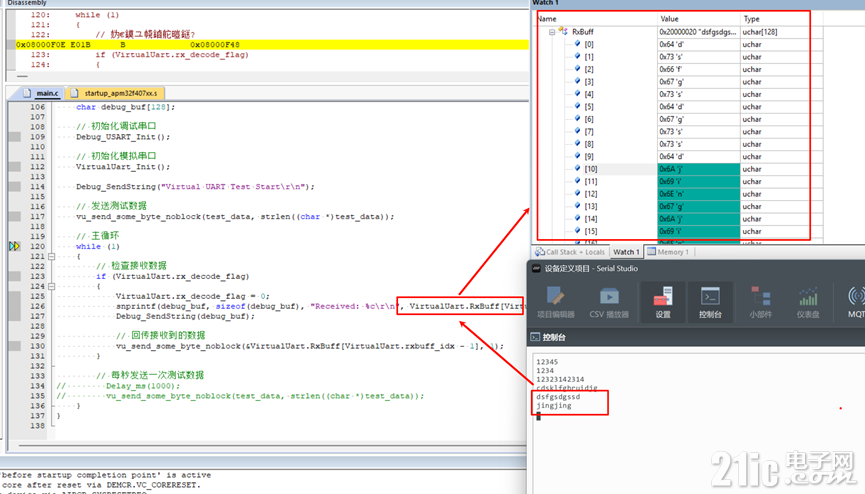Click the Watch 1 panel title bar
Image resolution: width=865 pixels, height=494 pixels.
tap(697, 3)
